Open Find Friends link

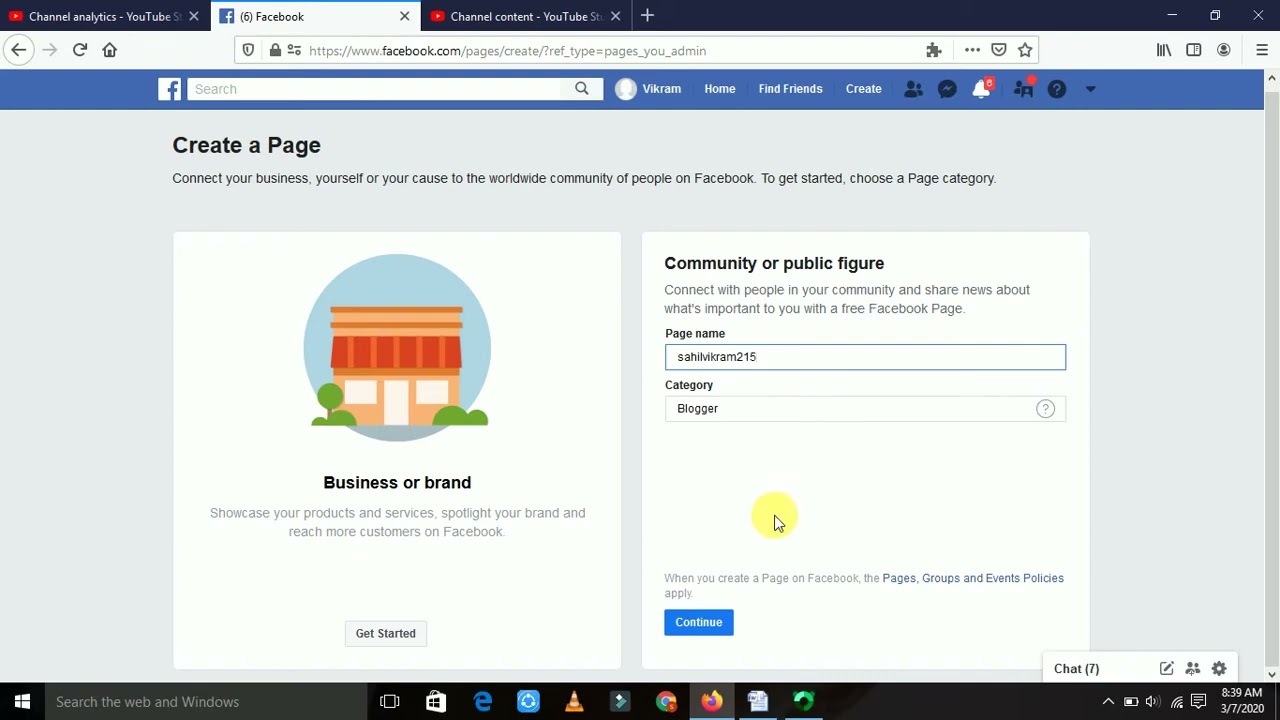tap(790, 89)
